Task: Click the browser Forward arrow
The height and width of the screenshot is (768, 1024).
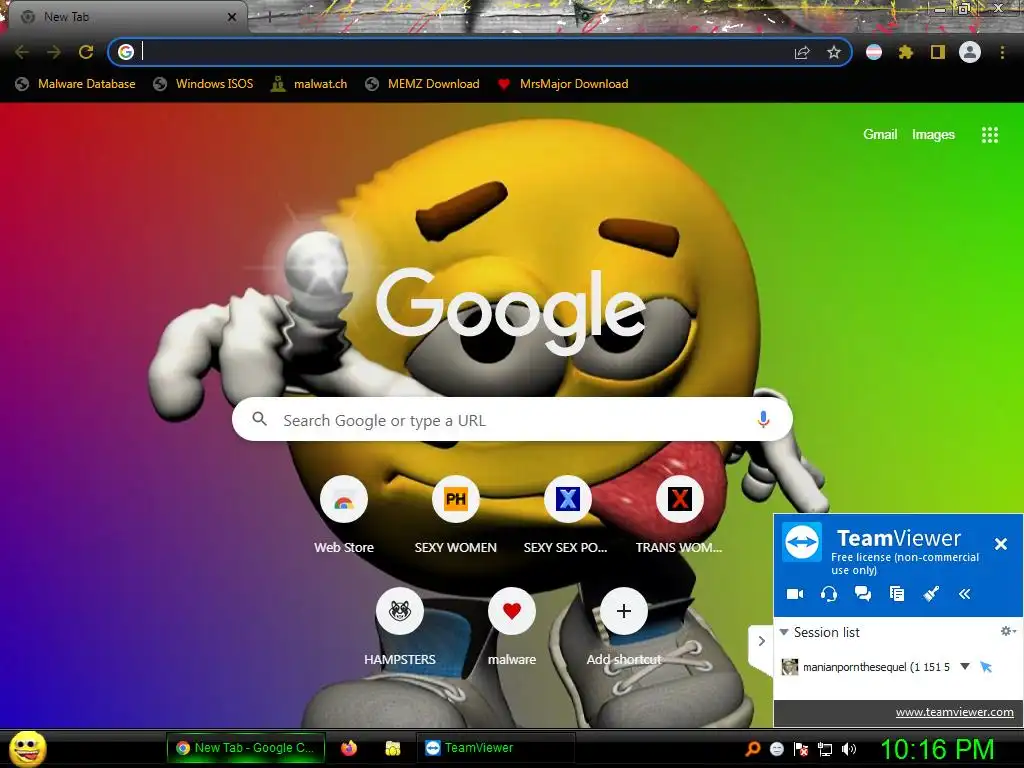Action: tap(54, 52)
